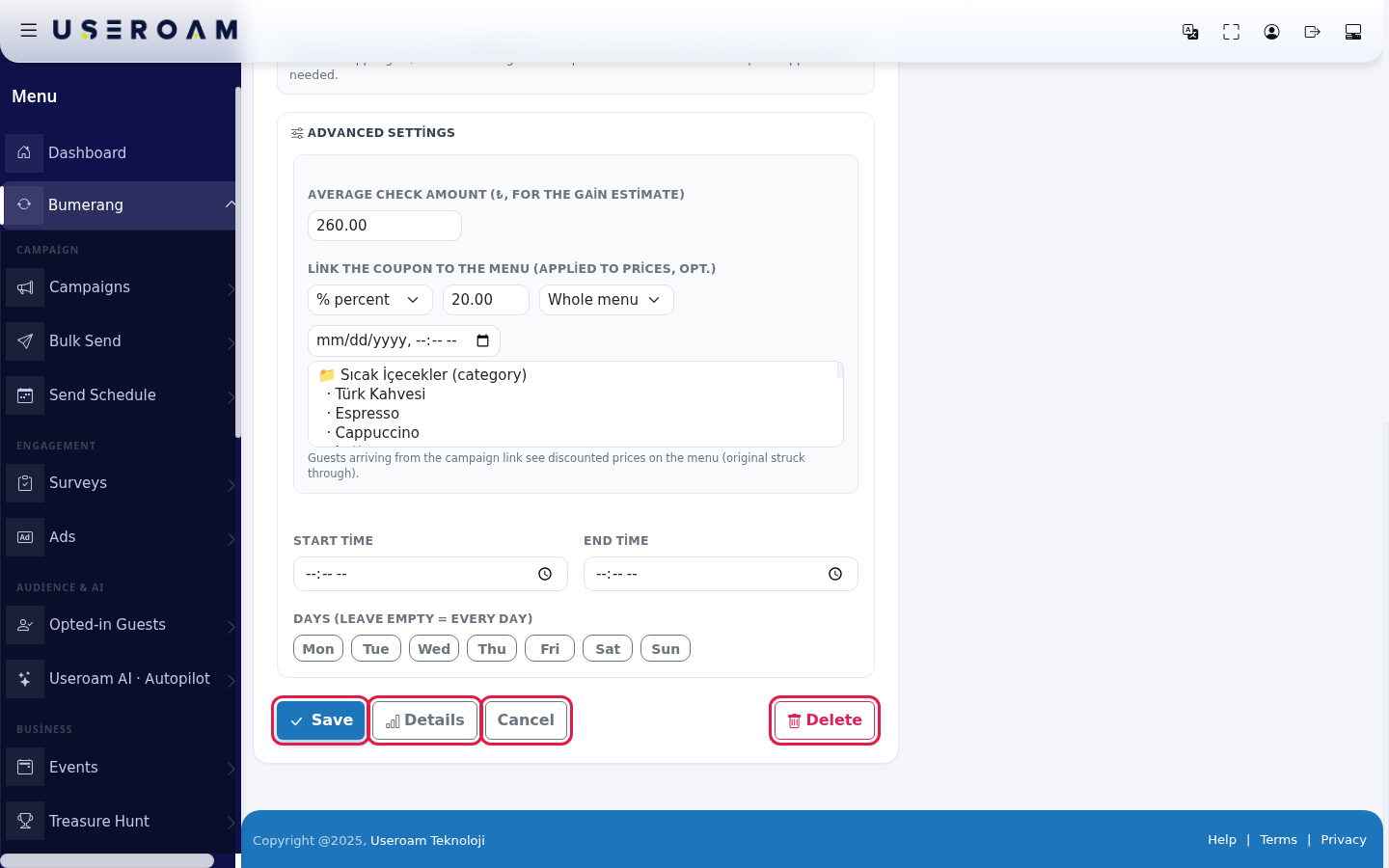Screen dimensions: 1389x868
Task: Click the discount value 20.00 field
Action: pyautogui.click(x=486, y=300)
